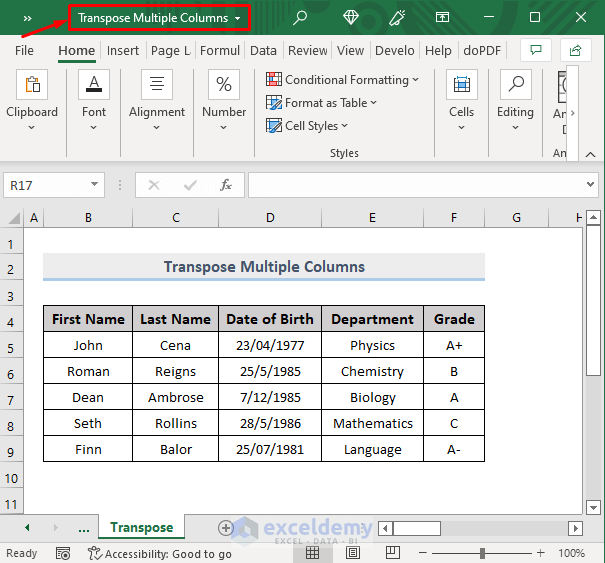Show more ribbon commands right arrow
This screenshot has width=605, height=563.
[573, 113]
